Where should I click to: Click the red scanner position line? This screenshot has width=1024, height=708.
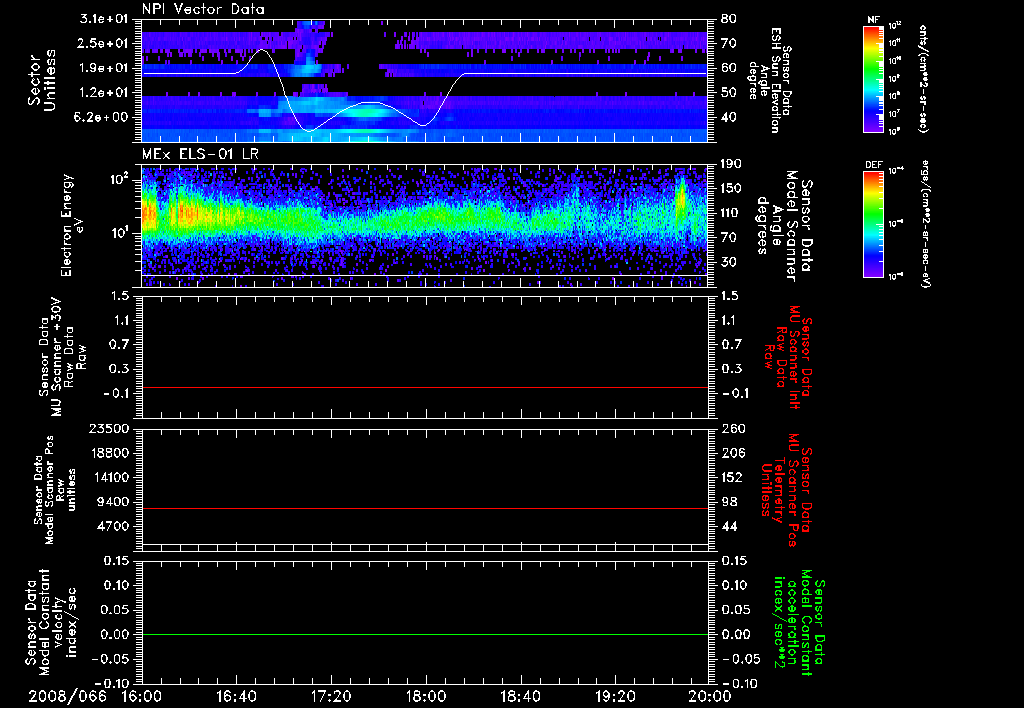coord(425,508)
